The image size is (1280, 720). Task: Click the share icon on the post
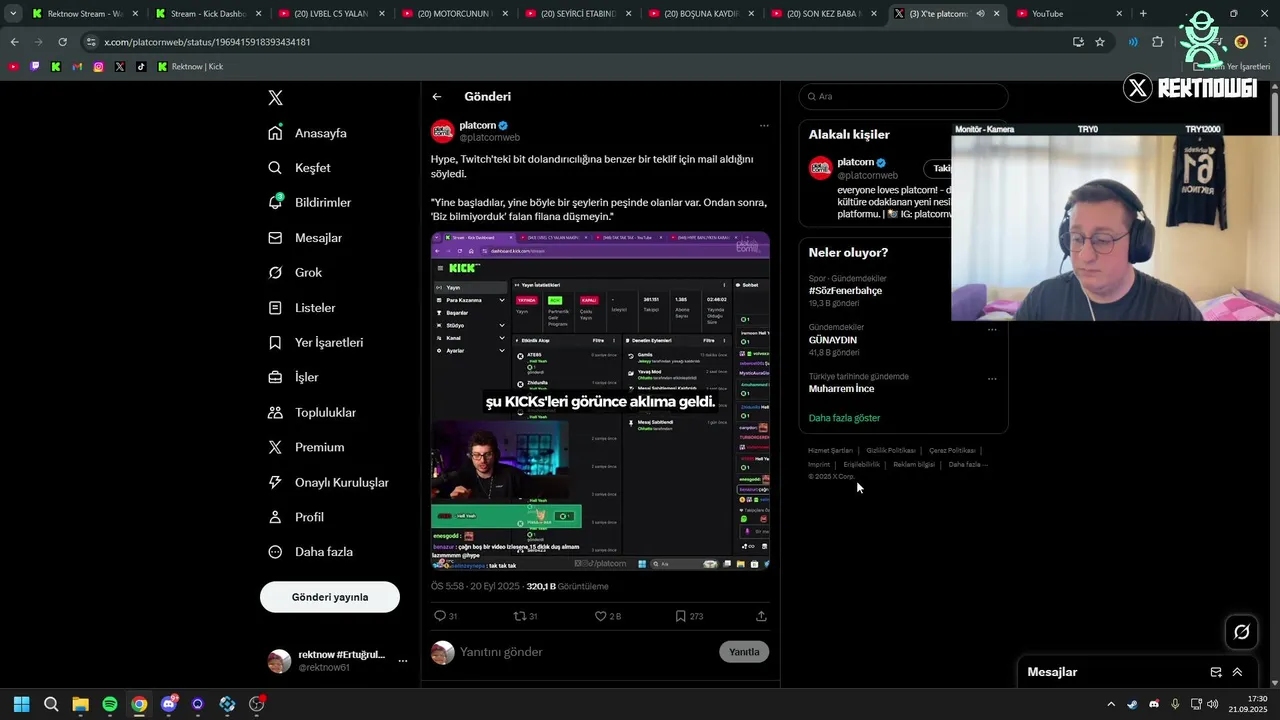click(x=761, y=616)
